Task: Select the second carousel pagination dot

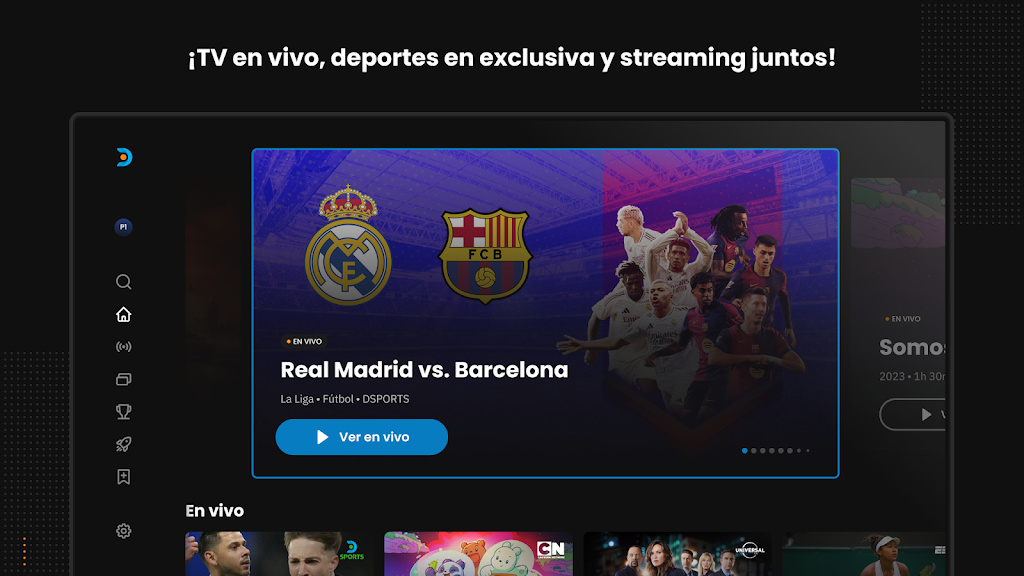Action: click(754, 451)
